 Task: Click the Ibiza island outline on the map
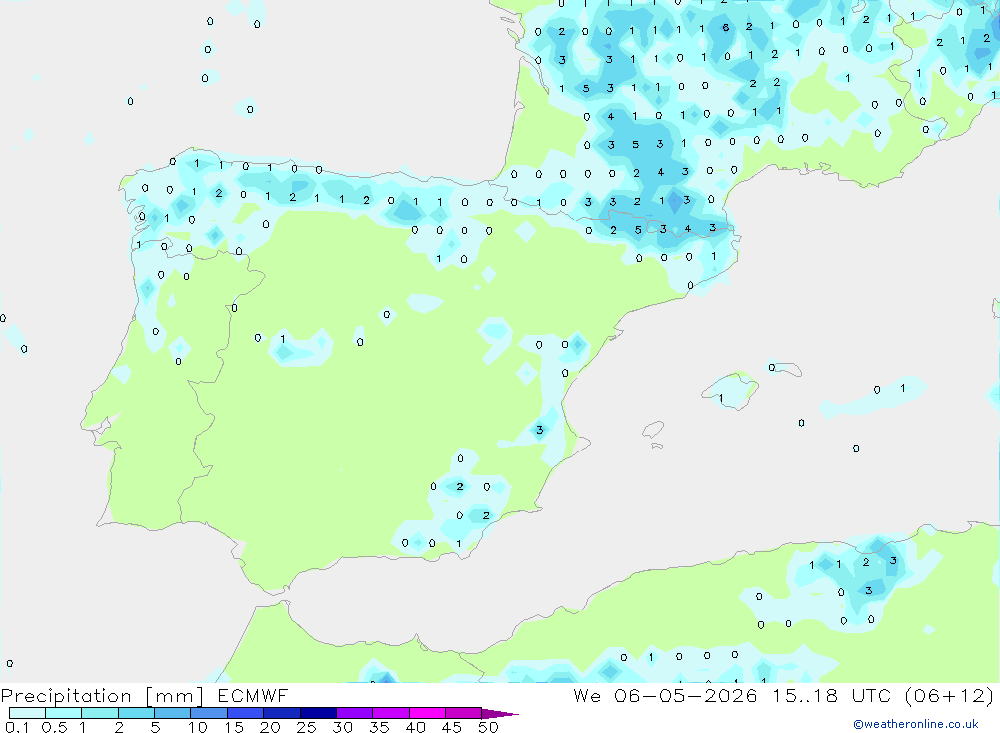pyautogui.click(x=652, y=431)
